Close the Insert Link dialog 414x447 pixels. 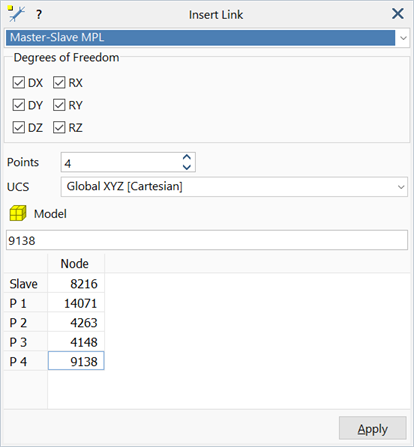tap(398, 14)
